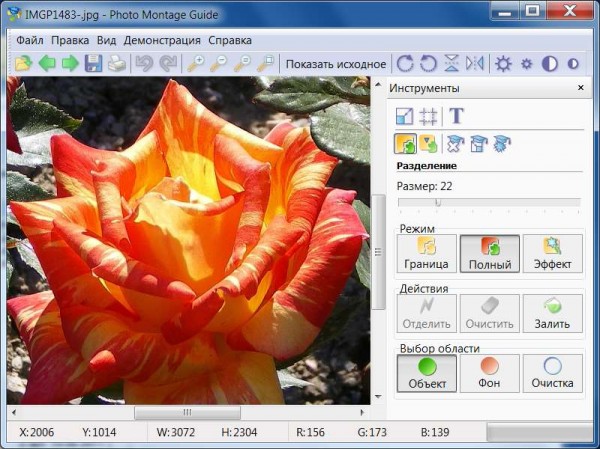Select the Text tool T icon
600x449 pixels.
[456, 116]
